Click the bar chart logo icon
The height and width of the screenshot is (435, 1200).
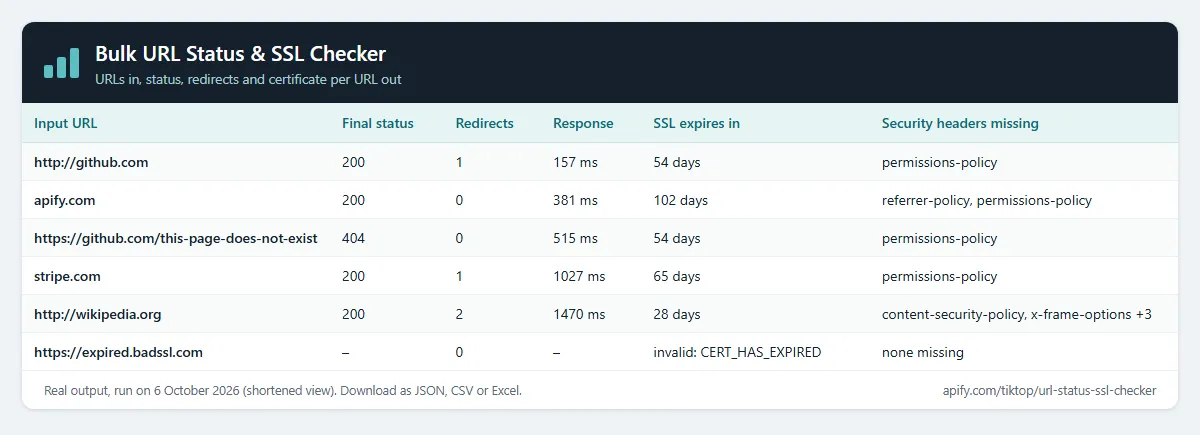coord(61,62)
